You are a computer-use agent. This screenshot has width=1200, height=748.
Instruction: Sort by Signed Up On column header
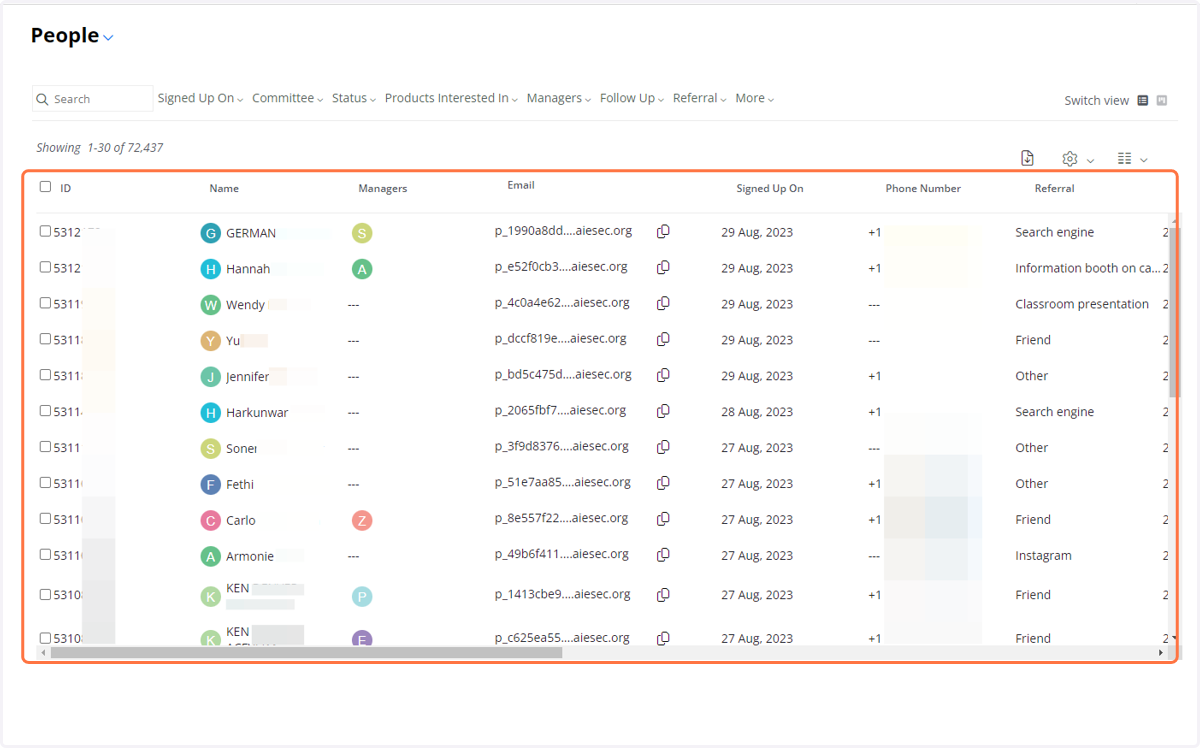(x=770, y=188)
